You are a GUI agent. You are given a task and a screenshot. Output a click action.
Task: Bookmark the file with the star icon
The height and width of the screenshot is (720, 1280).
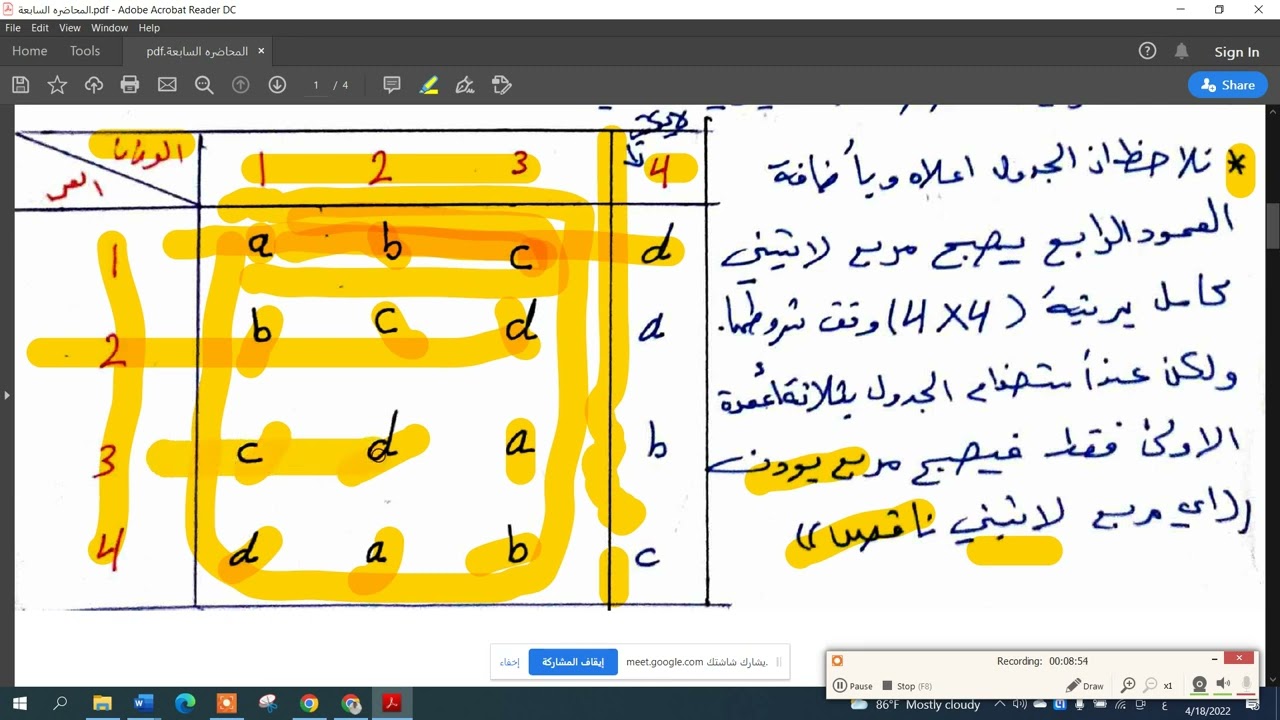click(57, 85)
